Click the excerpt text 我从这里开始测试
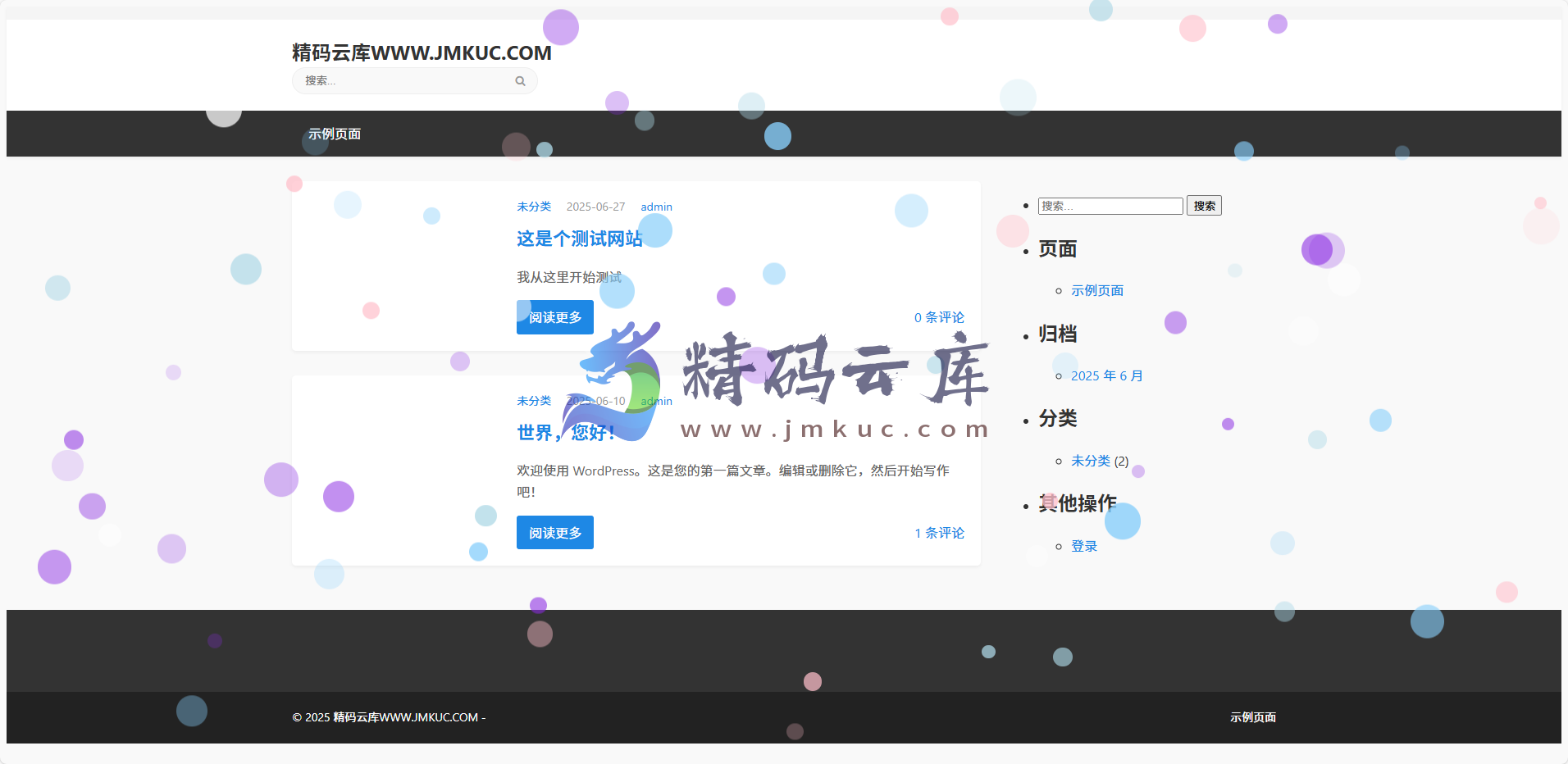This screenshot has height=764, width=1568. tap(569, 277)
